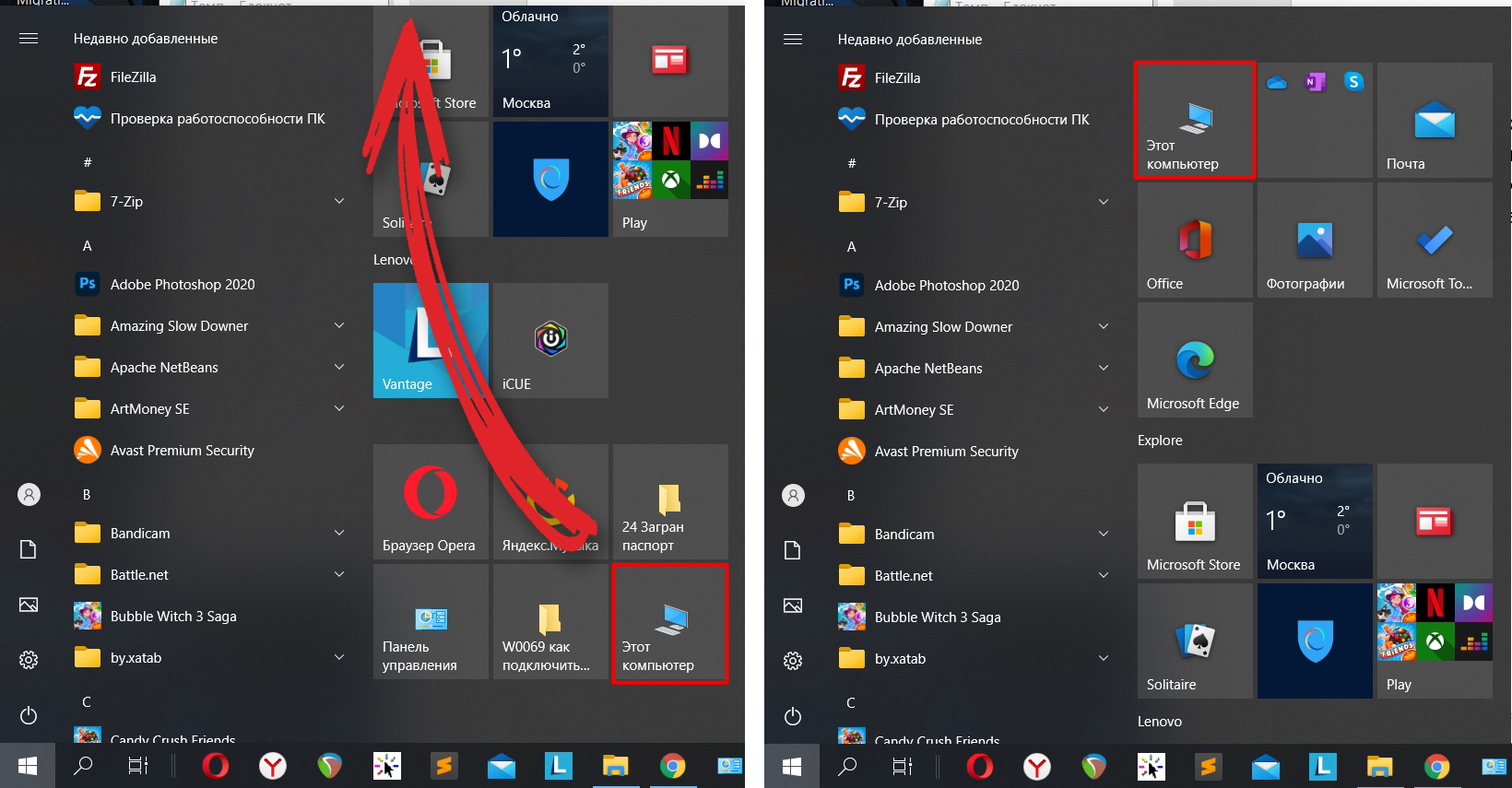Open the user account icon in the left sidebar
The height and width of the screenshot is (788, 1512).
tap(29, 495)
